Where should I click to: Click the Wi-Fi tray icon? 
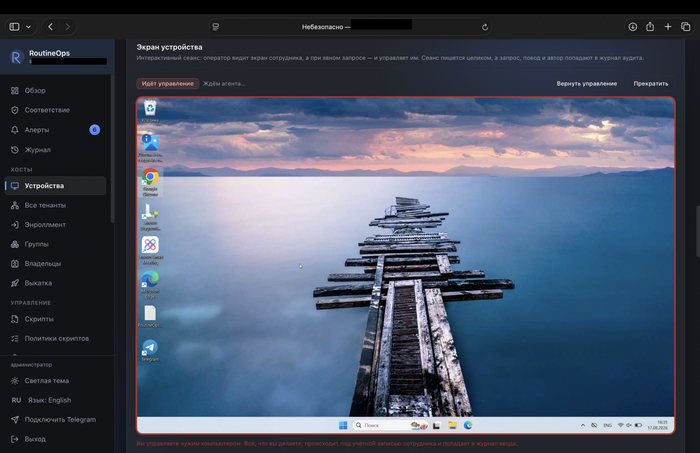(x=621, y=425)
